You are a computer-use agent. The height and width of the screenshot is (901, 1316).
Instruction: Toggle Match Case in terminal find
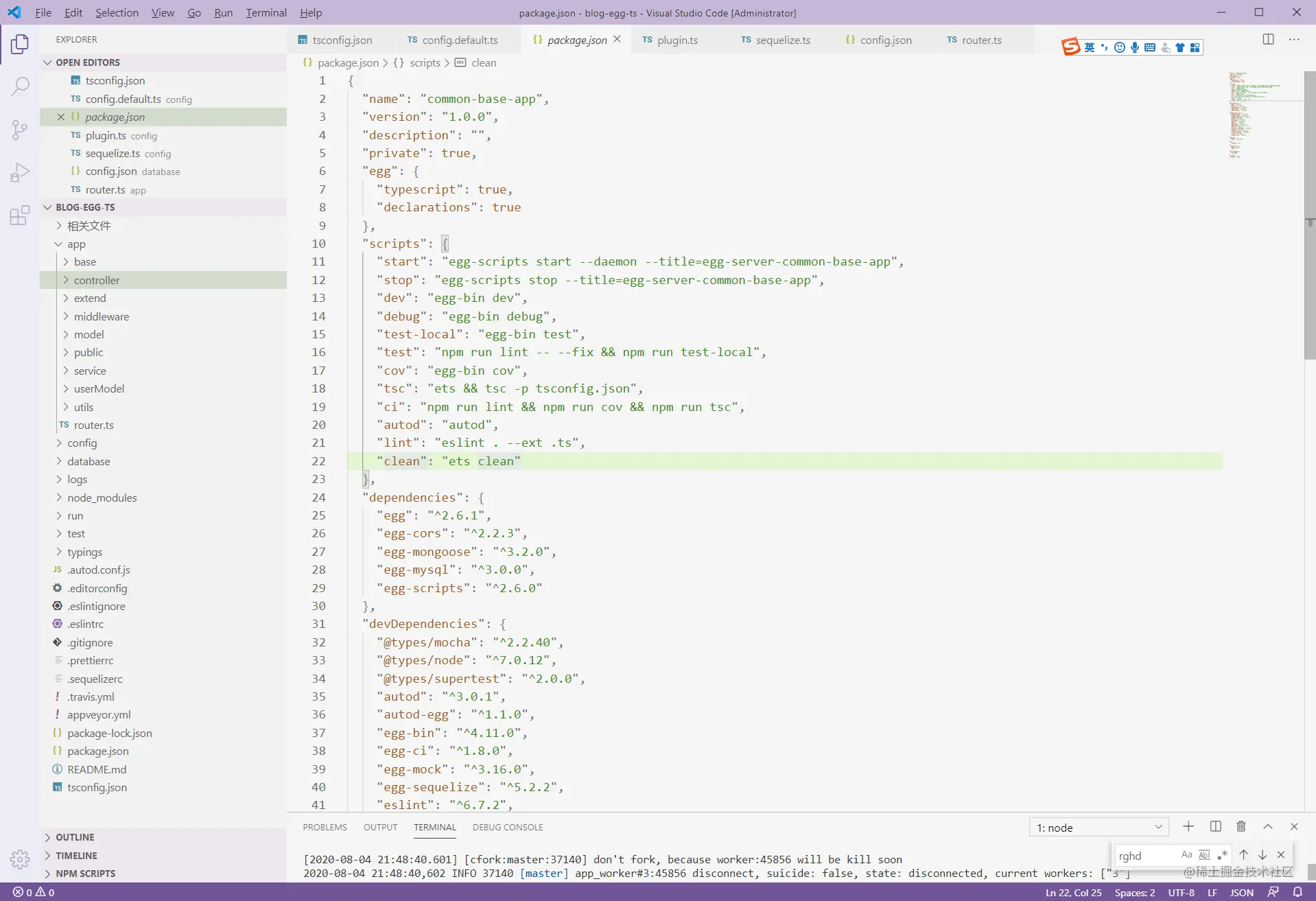[x=1186, y=855]
